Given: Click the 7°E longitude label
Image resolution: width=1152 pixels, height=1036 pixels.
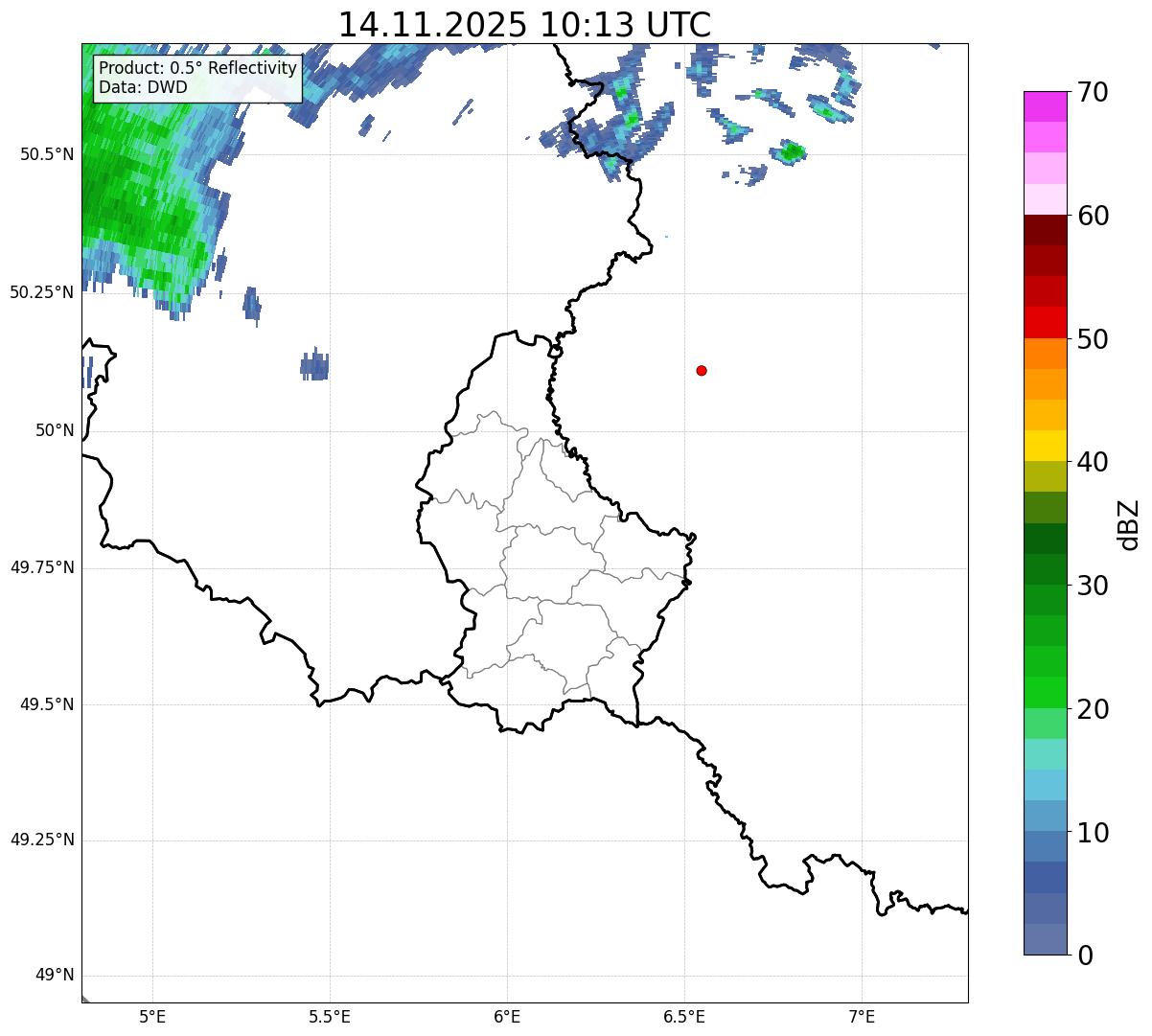Looking at the screenshot, I should click(x=863, y=1016).
